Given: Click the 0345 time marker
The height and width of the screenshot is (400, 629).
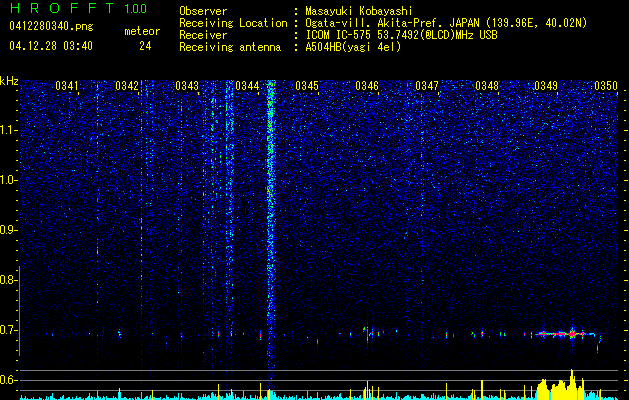Looking at the screenshot, I should point(307,85).
